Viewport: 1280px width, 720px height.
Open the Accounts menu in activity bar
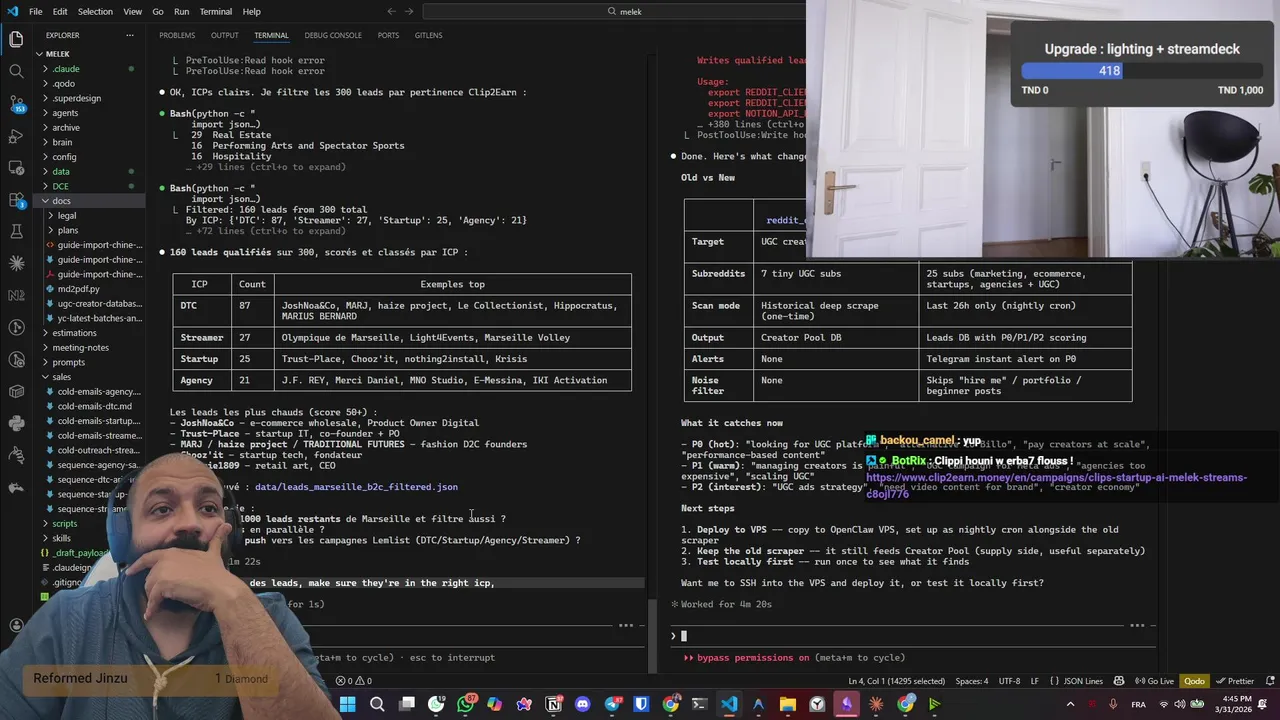16,626
